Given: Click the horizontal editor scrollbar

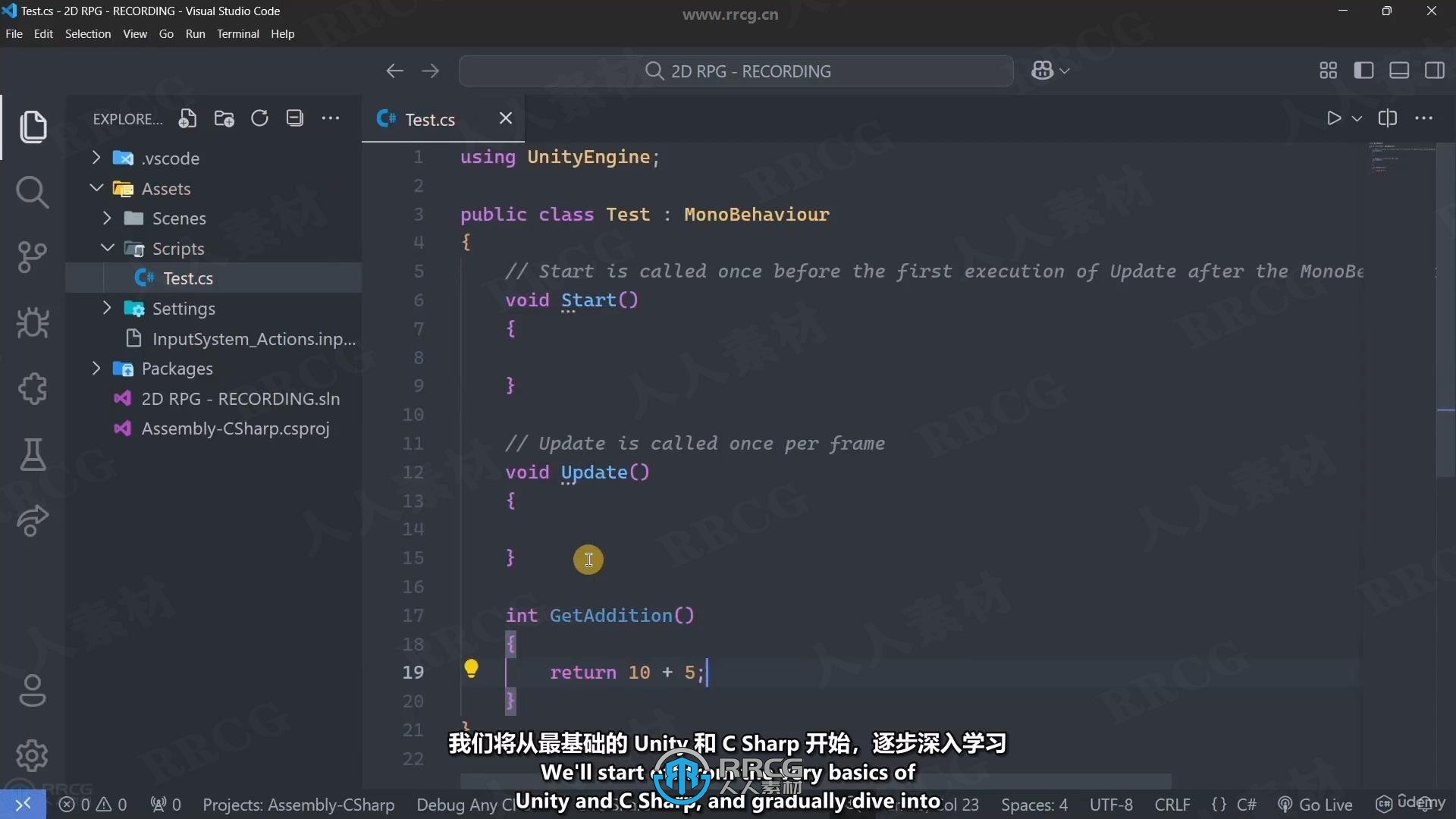Looking at the screenshot, I should 815,780.
